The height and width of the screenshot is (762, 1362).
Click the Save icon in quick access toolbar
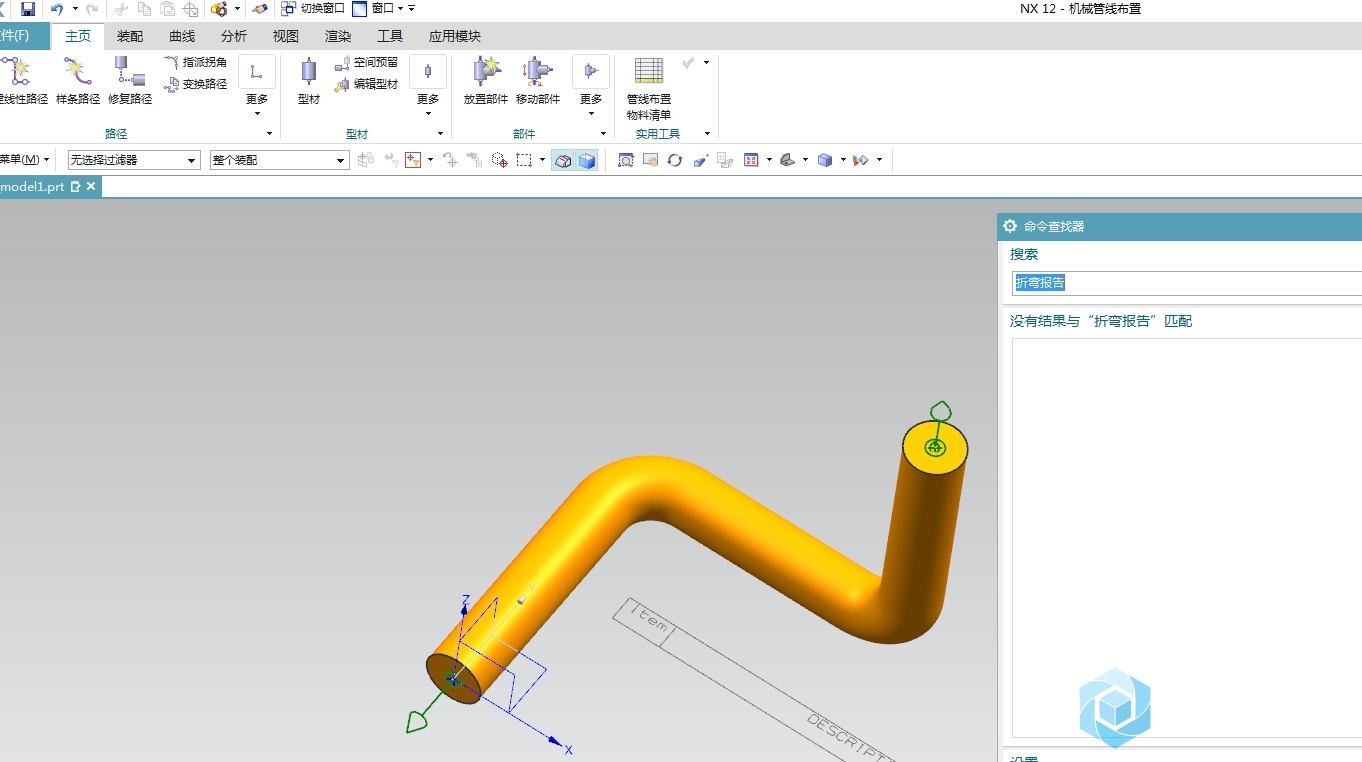28,9
